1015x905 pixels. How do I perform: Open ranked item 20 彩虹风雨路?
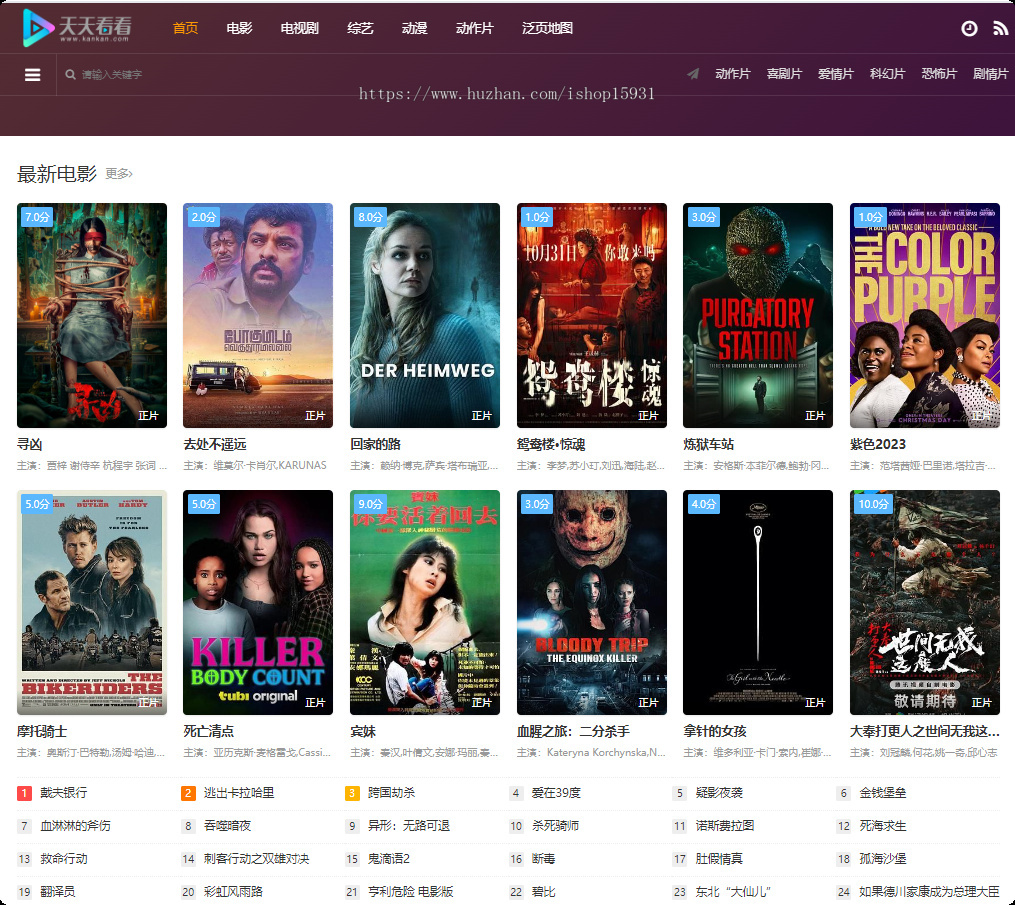(x=233, y=892)
